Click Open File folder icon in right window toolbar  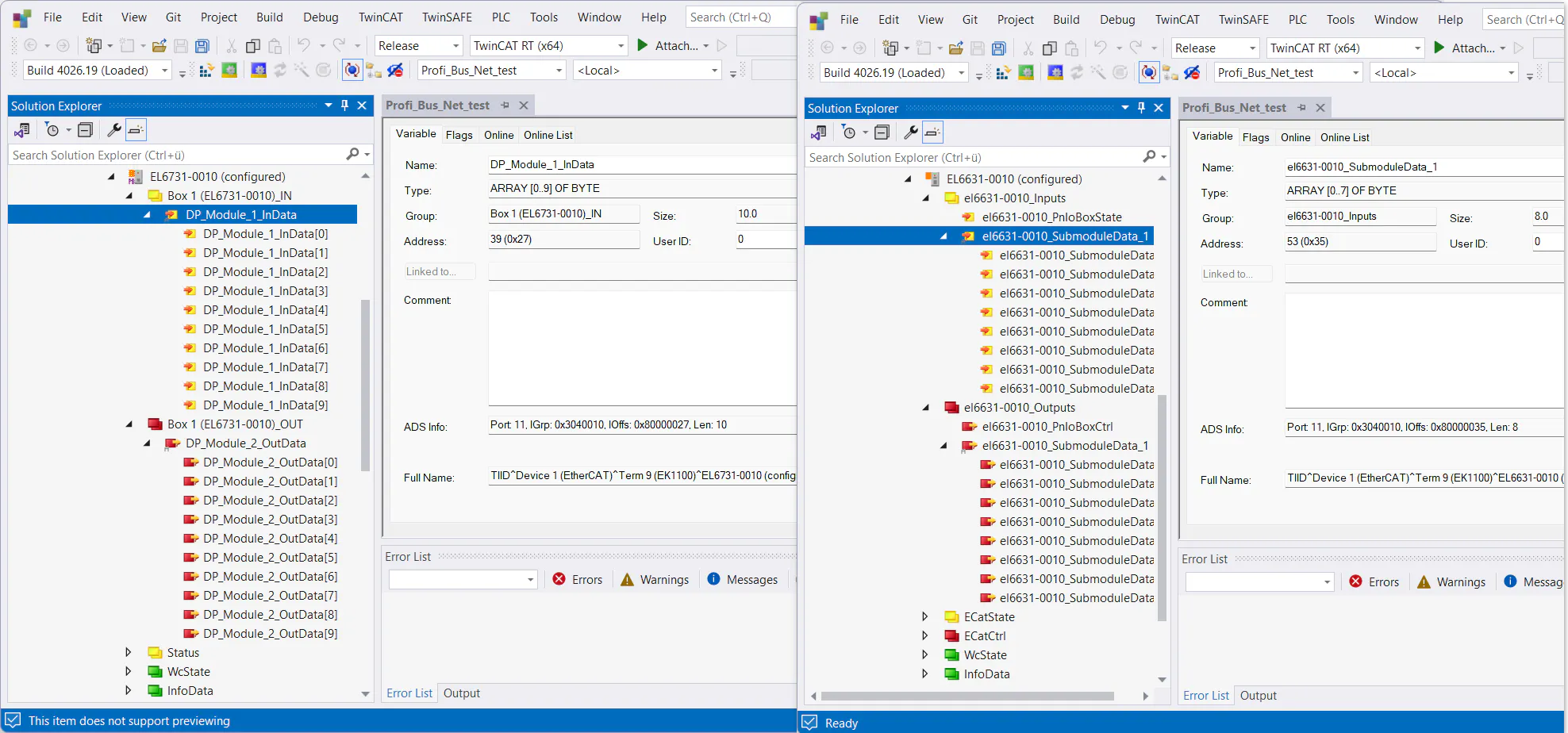[x=956, y=48]
